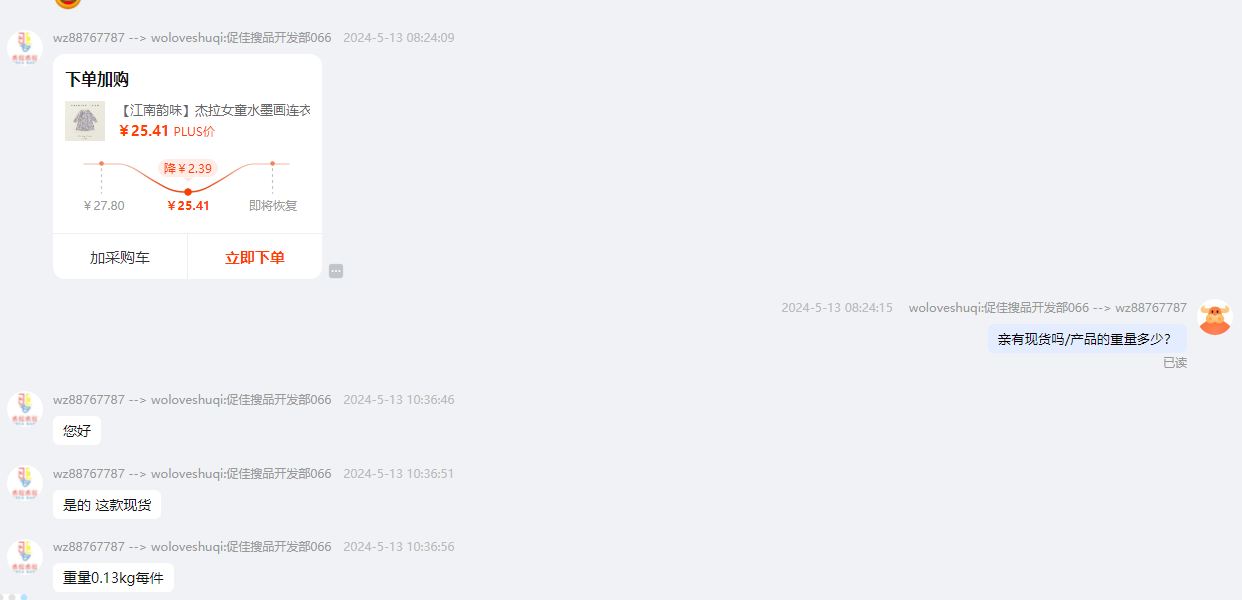Screen dimensions: 1242x600
Task: Click the more options icon beside the product card
Action: [336, 271]
